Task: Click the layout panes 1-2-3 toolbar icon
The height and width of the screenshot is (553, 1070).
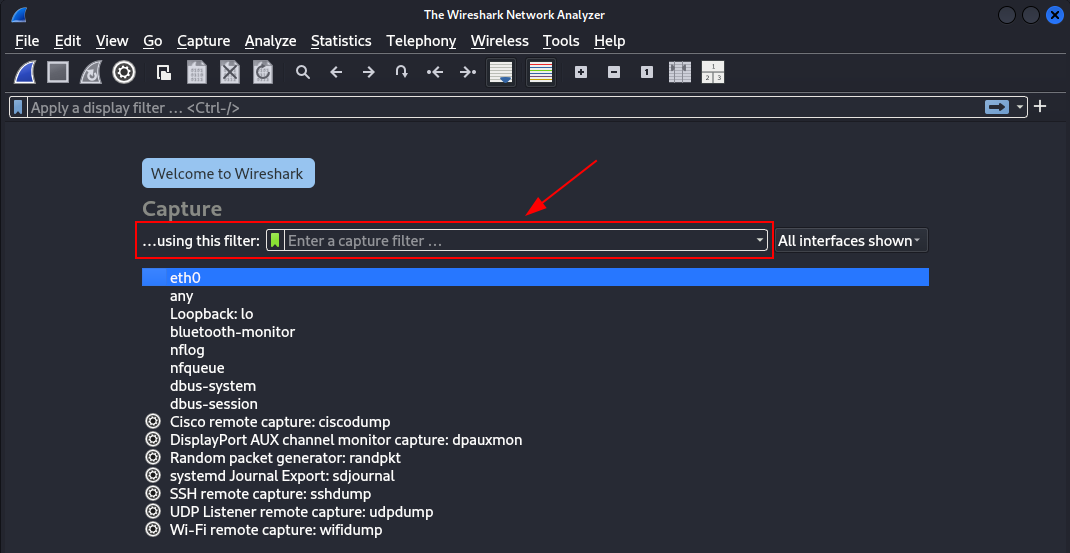Action: tap(712, 72)
